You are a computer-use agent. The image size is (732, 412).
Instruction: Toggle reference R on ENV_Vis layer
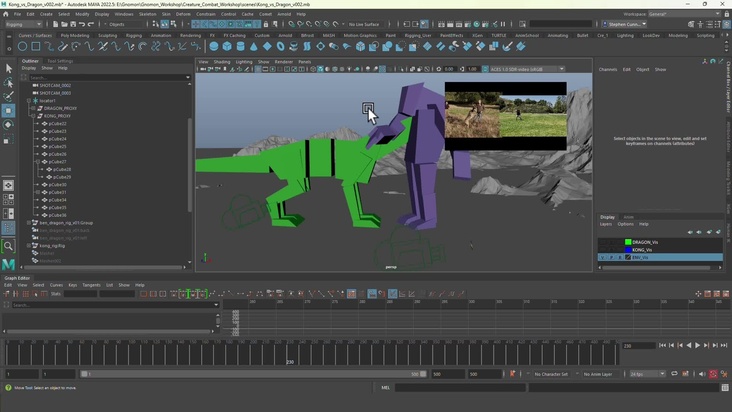pyautogui.click(x=620, y=257)
